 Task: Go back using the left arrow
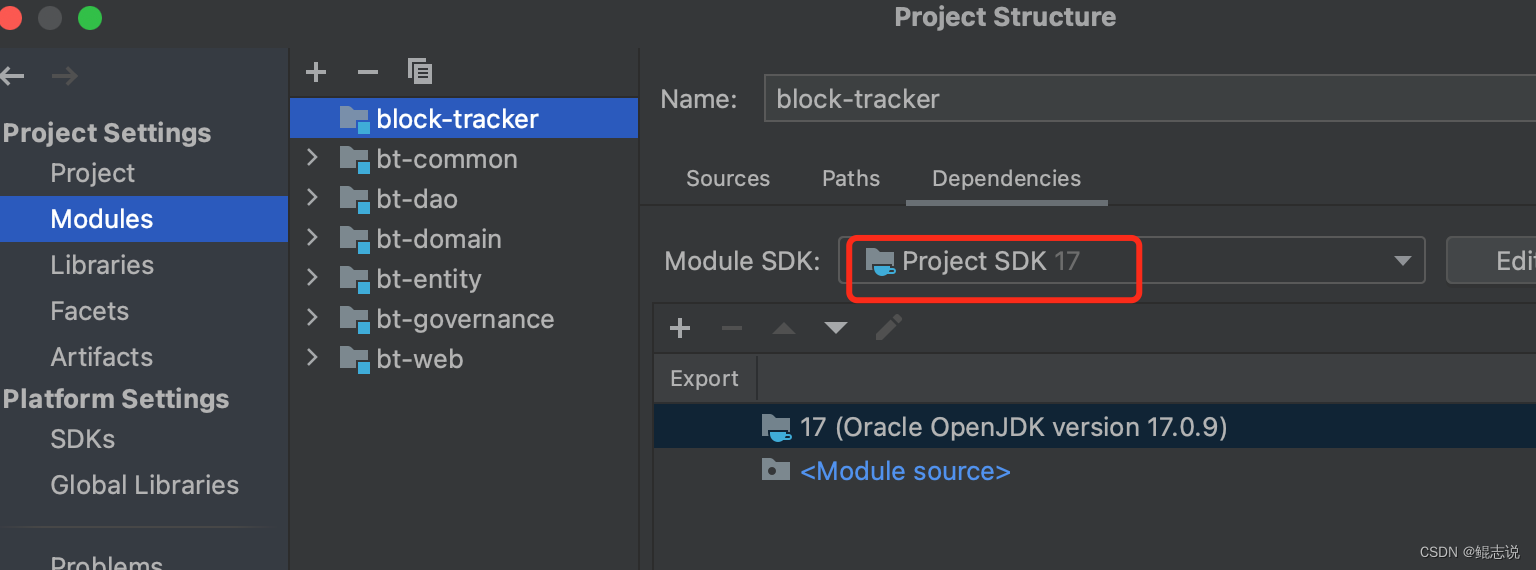11,76
